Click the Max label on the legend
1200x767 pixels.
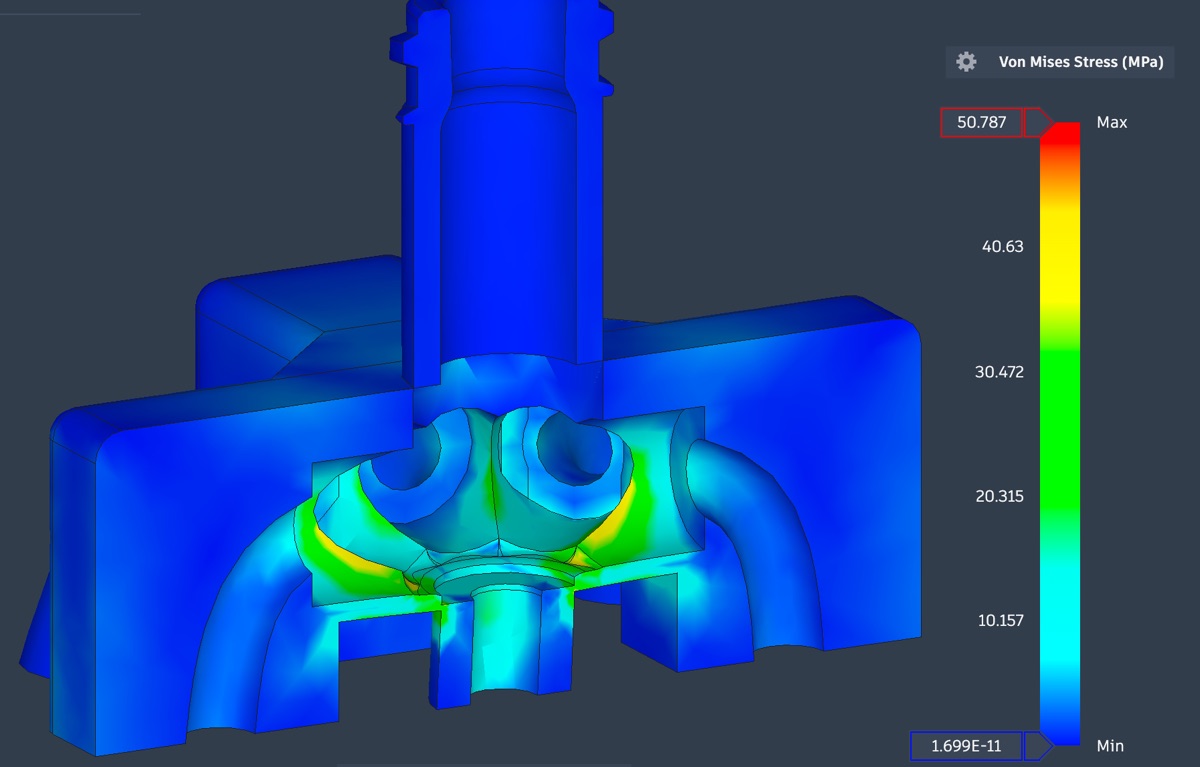tap(1112, 122)
